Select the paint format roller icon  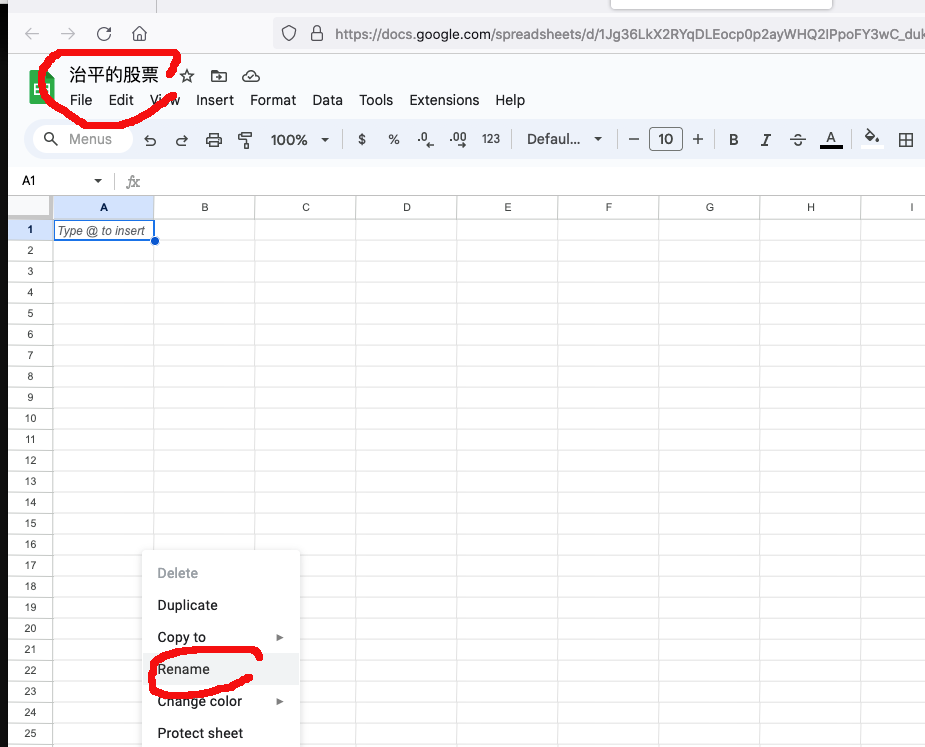[x=245, y=140]
